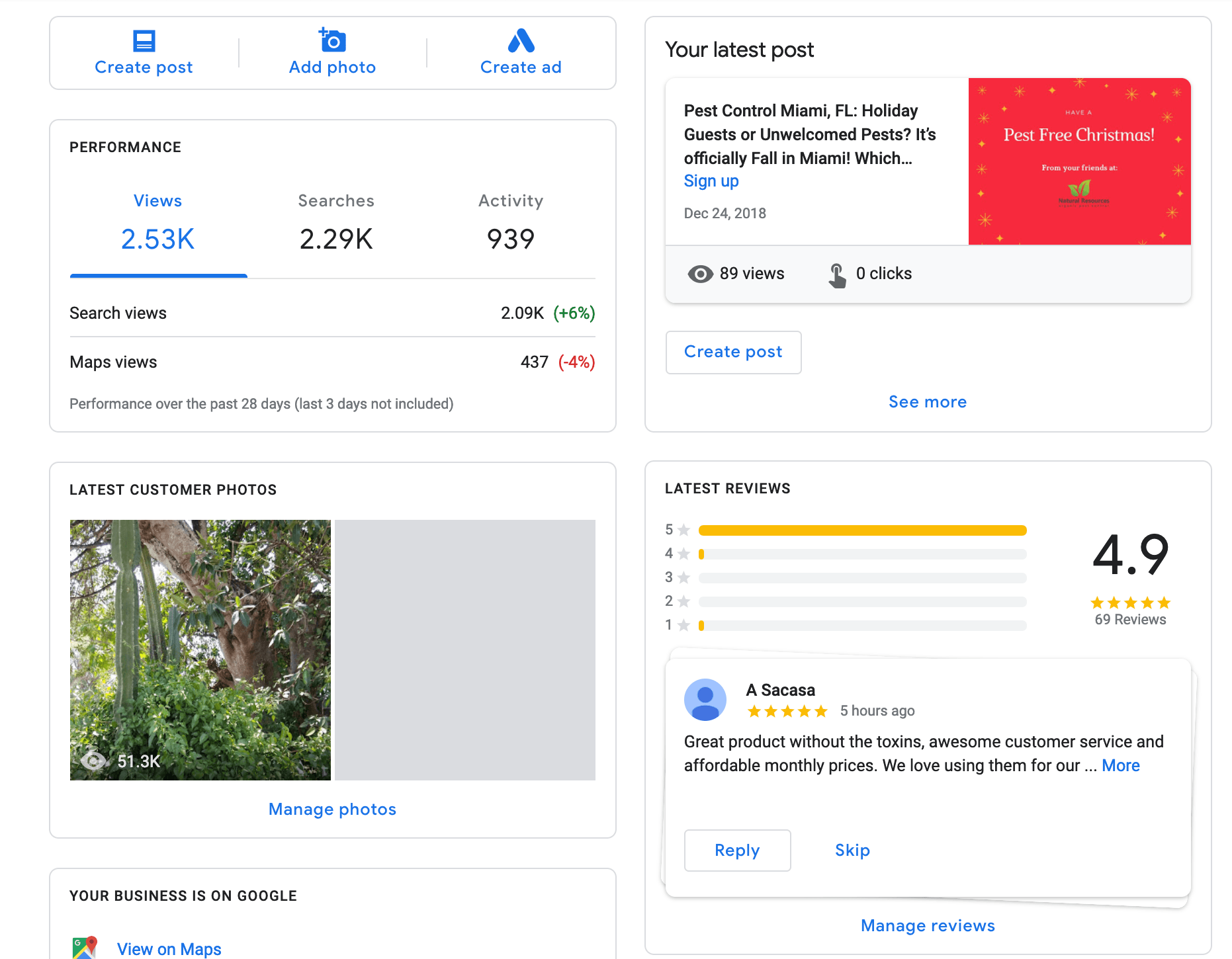Expand review text with More link
This screenshot has height=959, width=1232.
click(x=1121, y=766)
